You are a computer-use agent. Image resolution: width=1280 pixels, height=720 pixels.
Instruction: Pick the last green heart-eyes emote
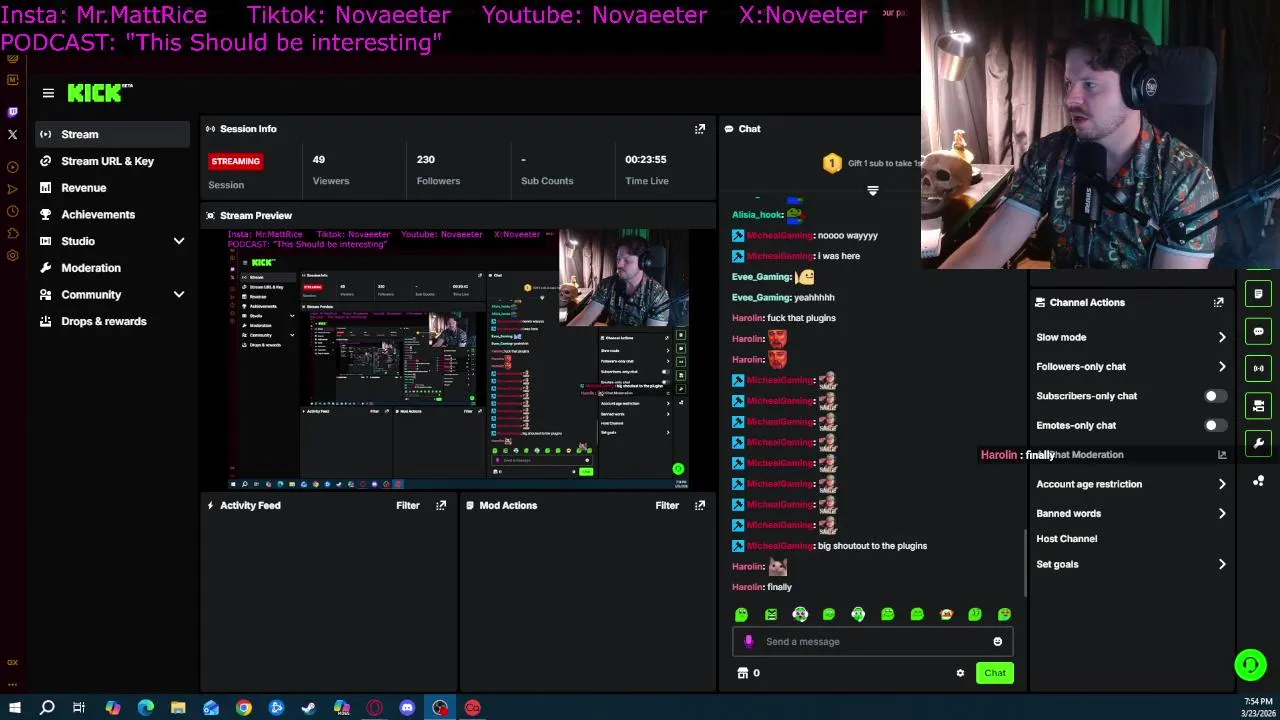pyautogui.click(x=1004, y=614)
